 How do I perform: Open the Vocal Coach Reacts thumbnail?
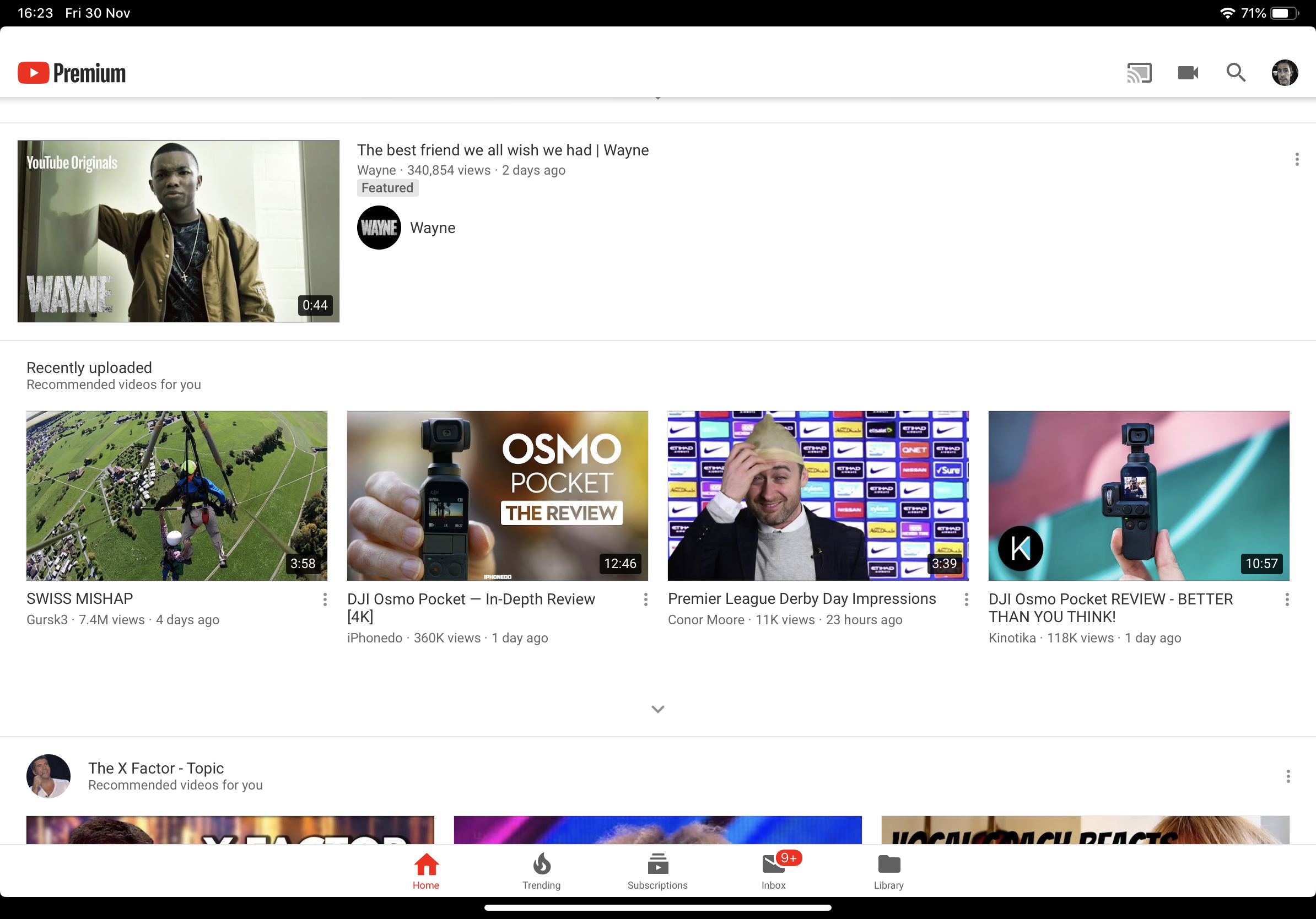[1085, 830]
